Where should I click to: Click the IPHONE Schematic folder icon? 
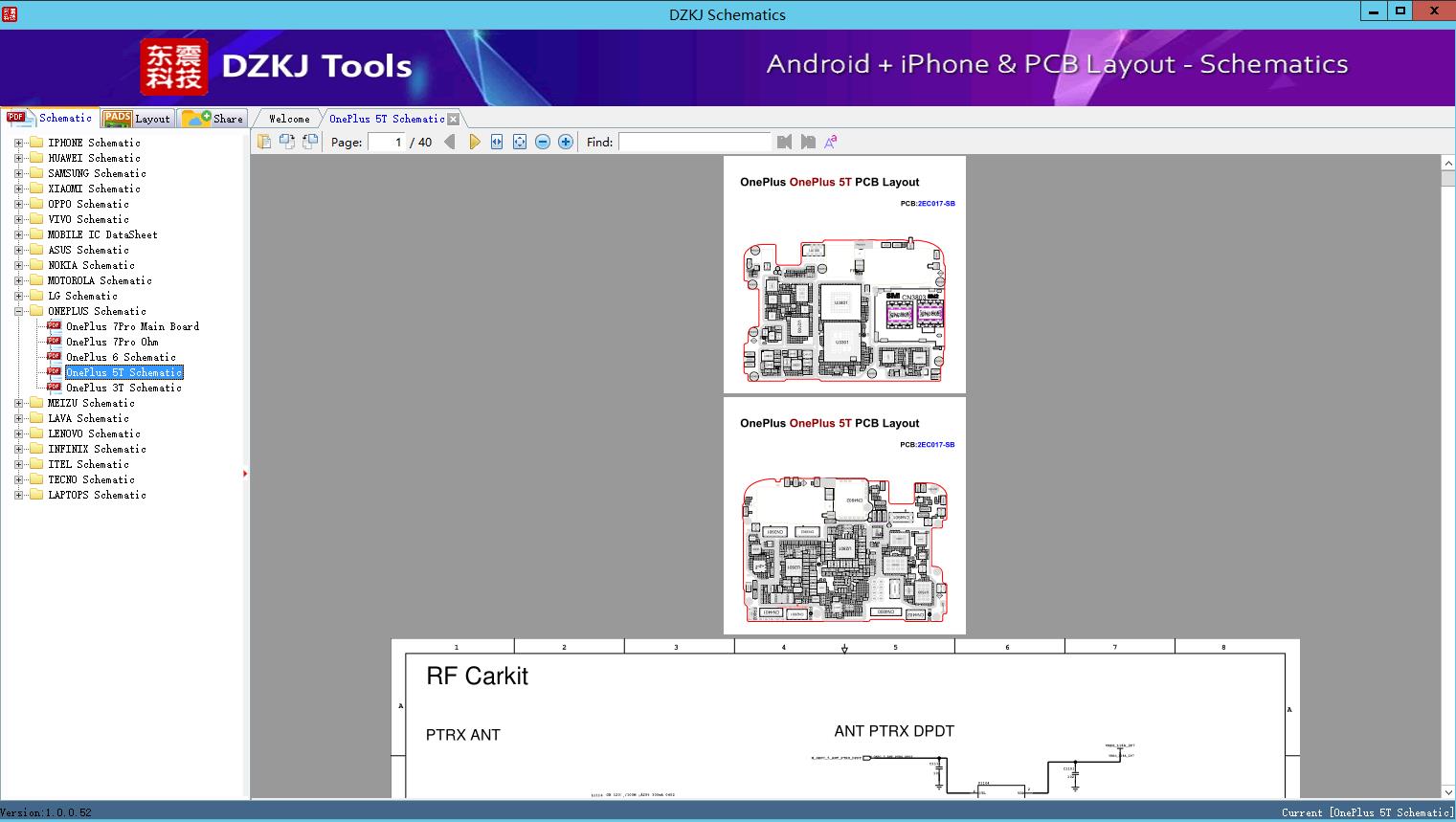click(x=36, y=143)
